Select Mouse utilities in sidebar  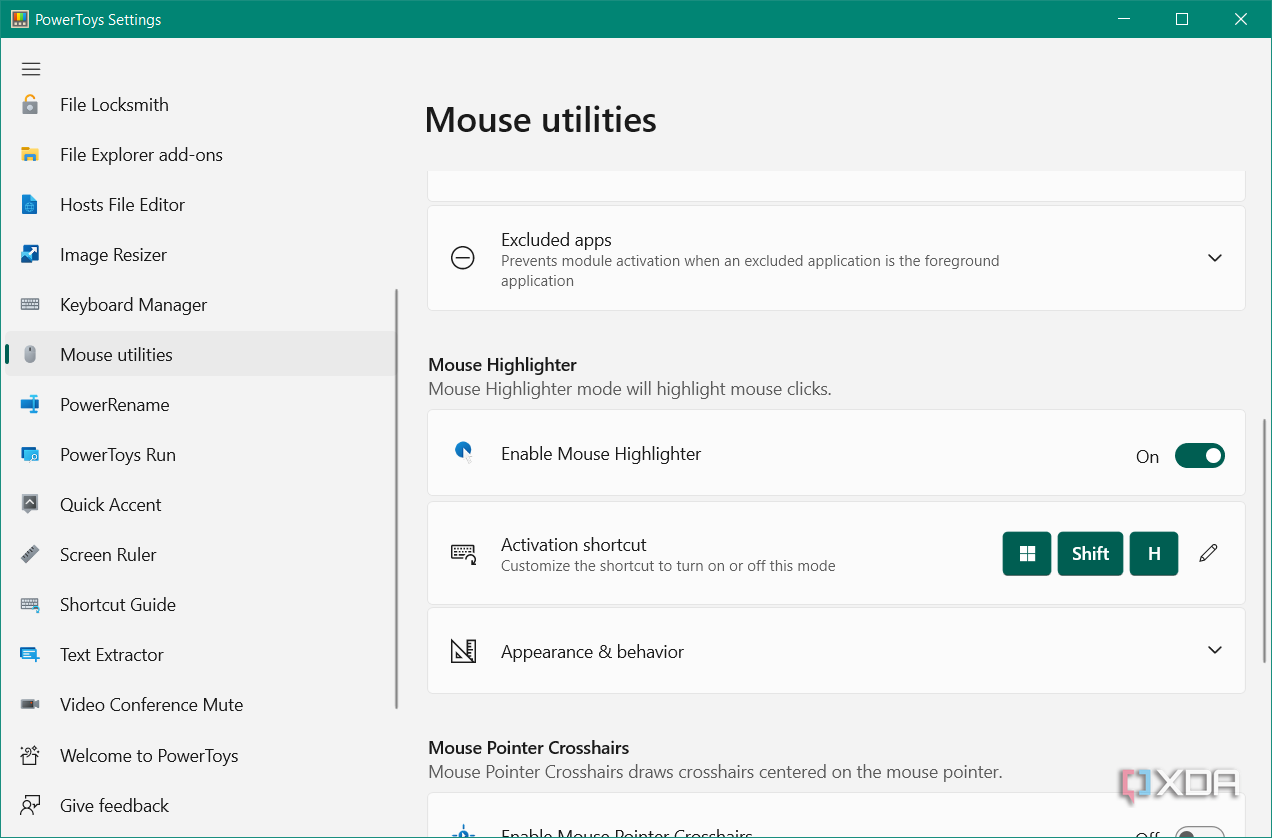pos(200,355)
